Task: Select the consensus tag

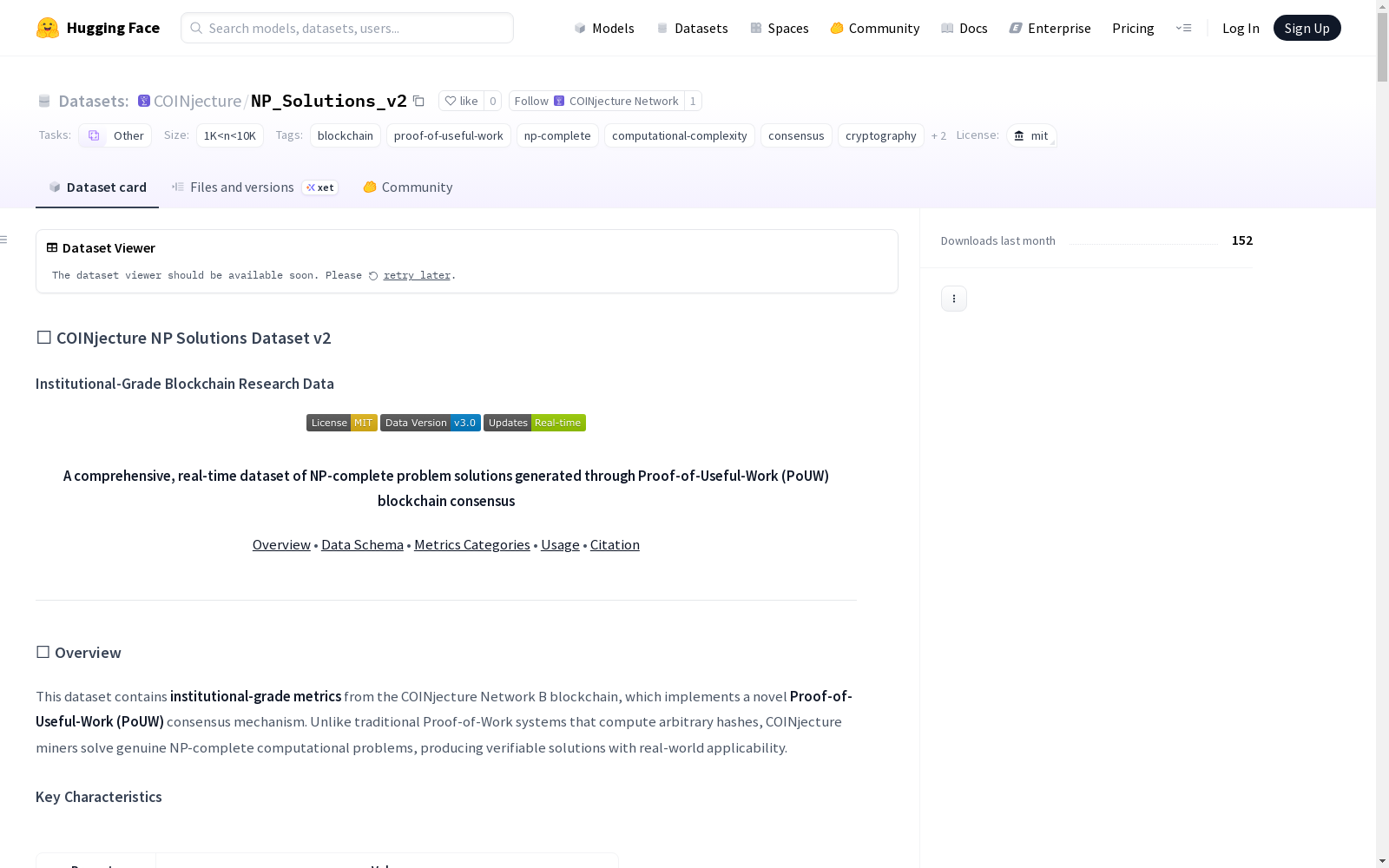Action: coord(796,135)
